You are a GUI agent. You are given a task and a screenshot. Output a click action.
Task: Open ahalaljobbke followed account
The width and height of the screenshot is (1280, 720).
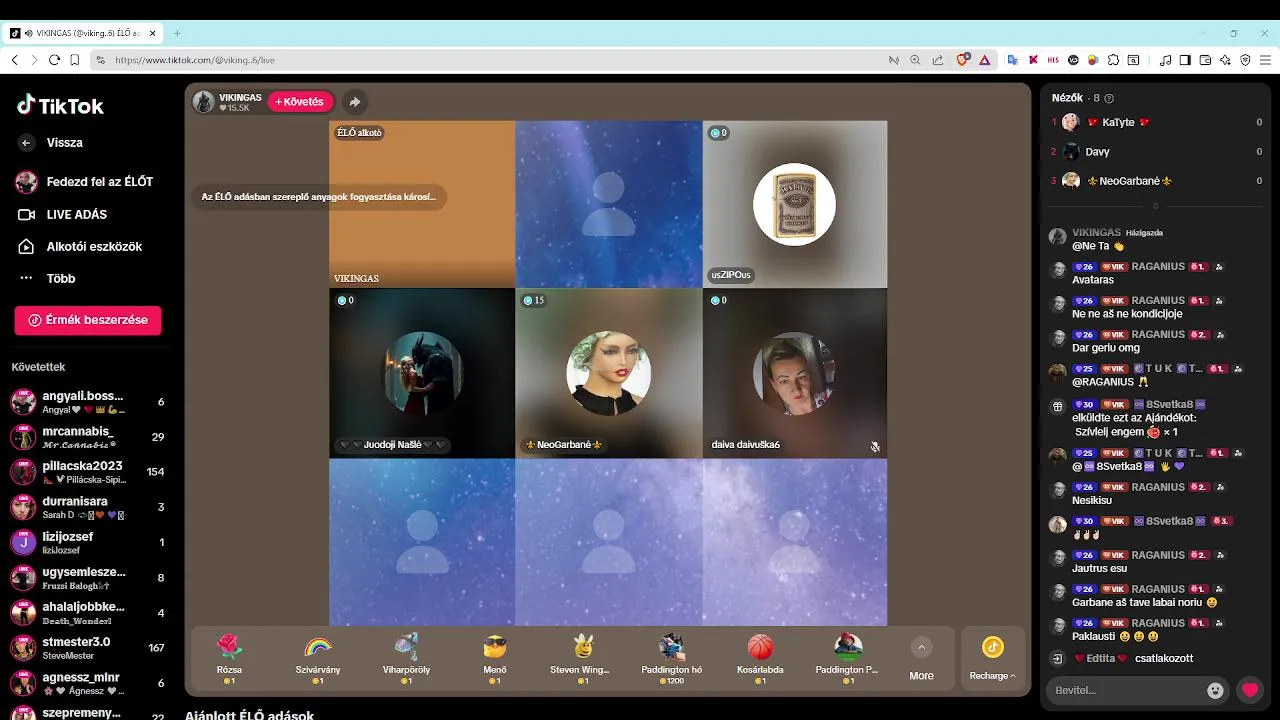[x=88, y=613]
